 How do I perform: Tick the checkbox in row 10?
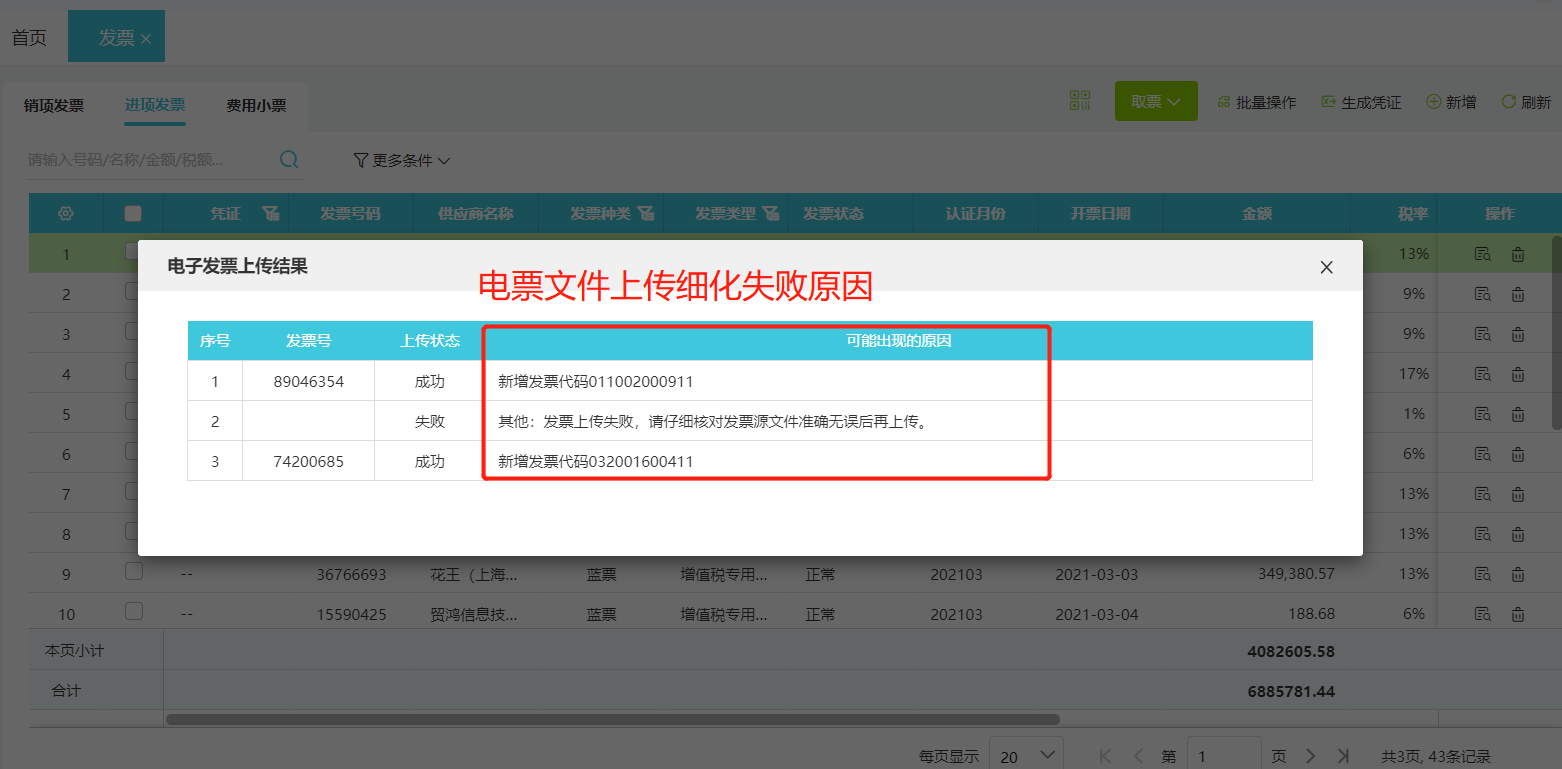point(134,611)
